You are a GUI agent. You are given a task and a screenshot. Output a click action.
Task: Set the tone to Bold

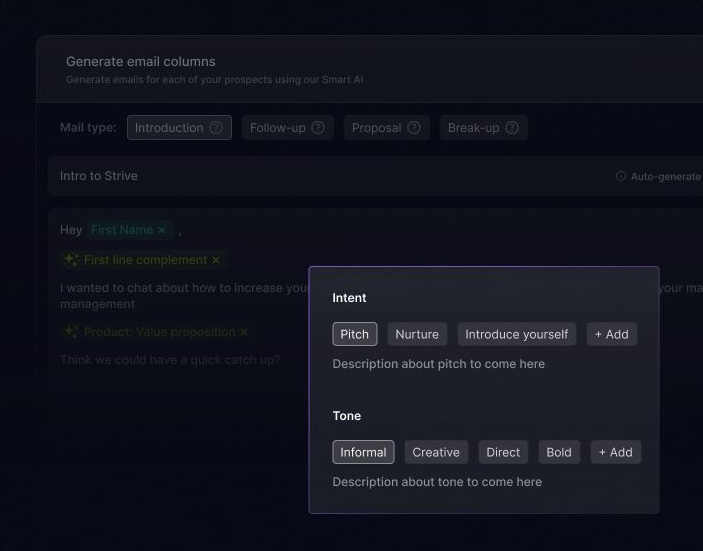[559, 452]
